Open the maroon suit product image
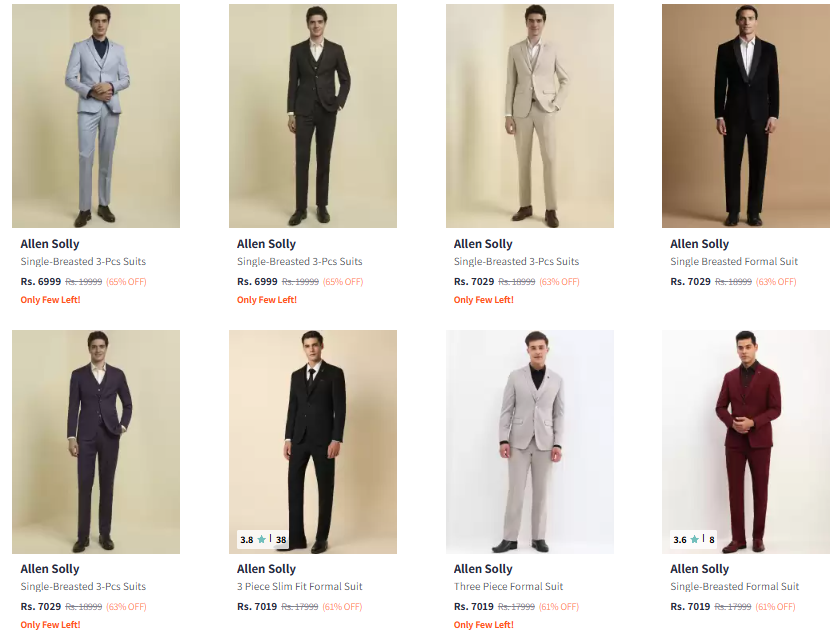 [x=746, y=442]
